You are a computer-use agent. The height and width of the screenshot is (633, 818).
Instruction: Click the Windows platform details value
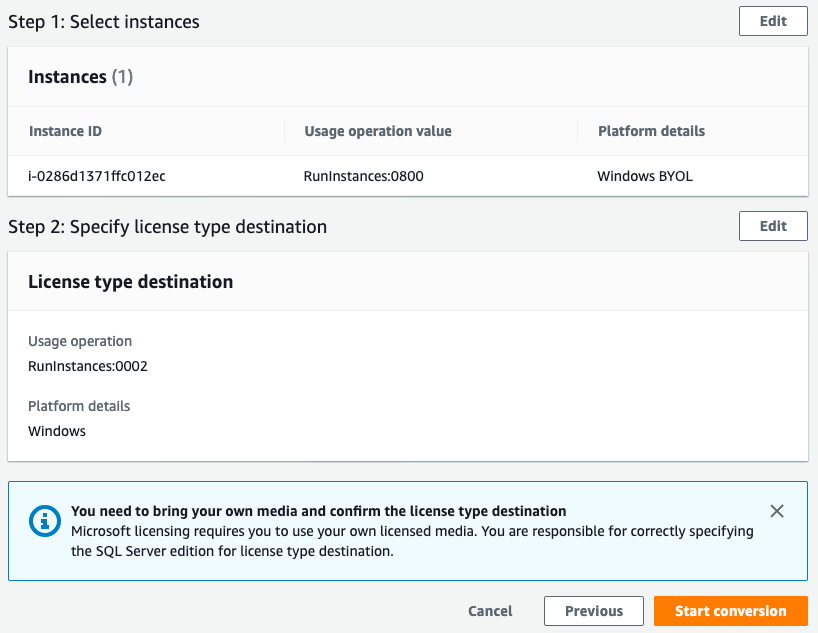(57, 431)
